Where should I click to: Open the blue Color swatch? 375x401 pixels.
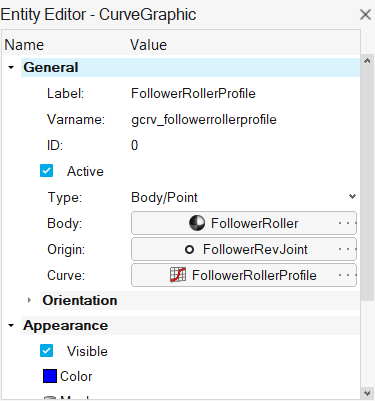pyautogui.click(x=50, y=376)
